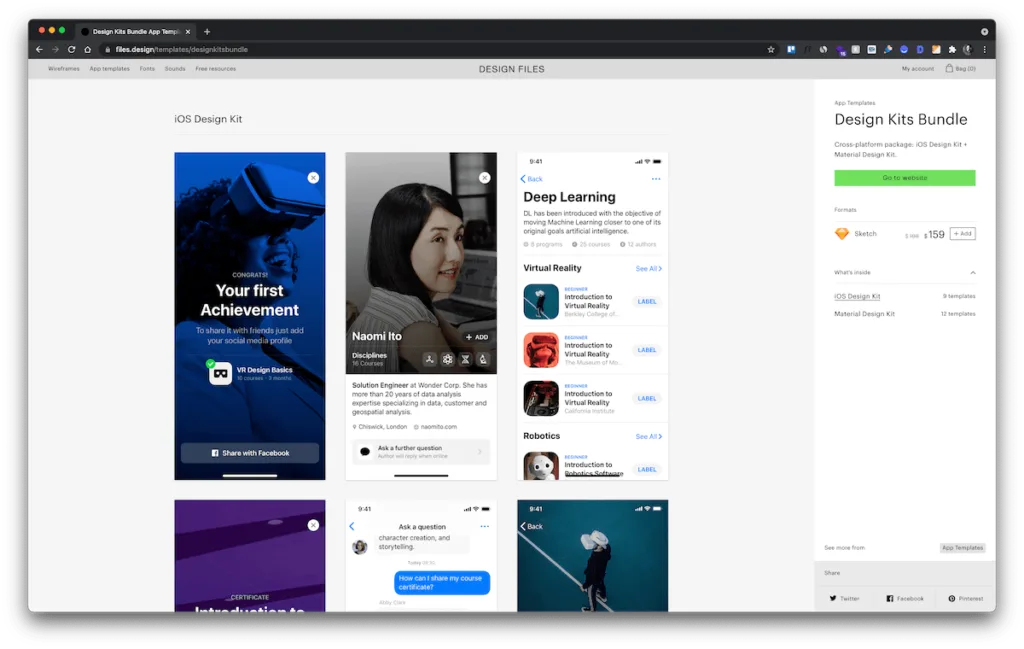1024x649 pixels.
Task: Click back chevron in Ask a question preview
Action: pos(352,526)
